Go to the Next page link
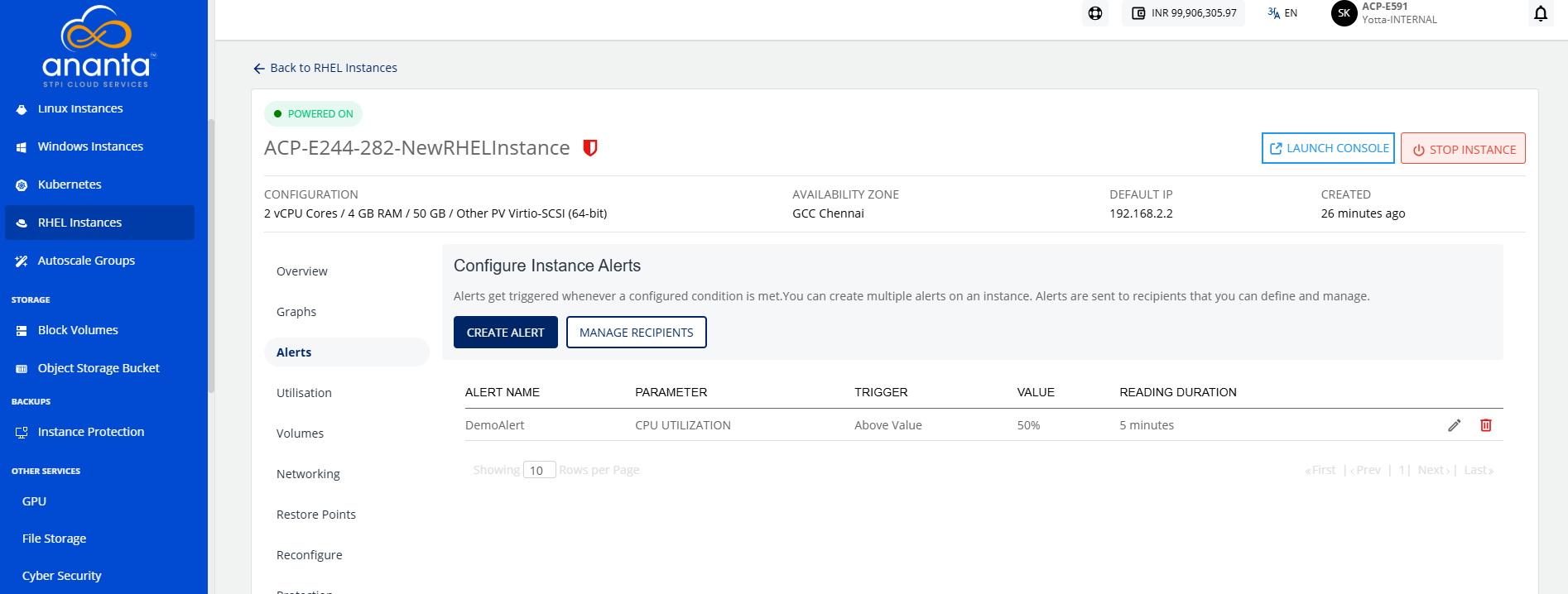This screenshot has width=1568, height=594. (1434, 470)
